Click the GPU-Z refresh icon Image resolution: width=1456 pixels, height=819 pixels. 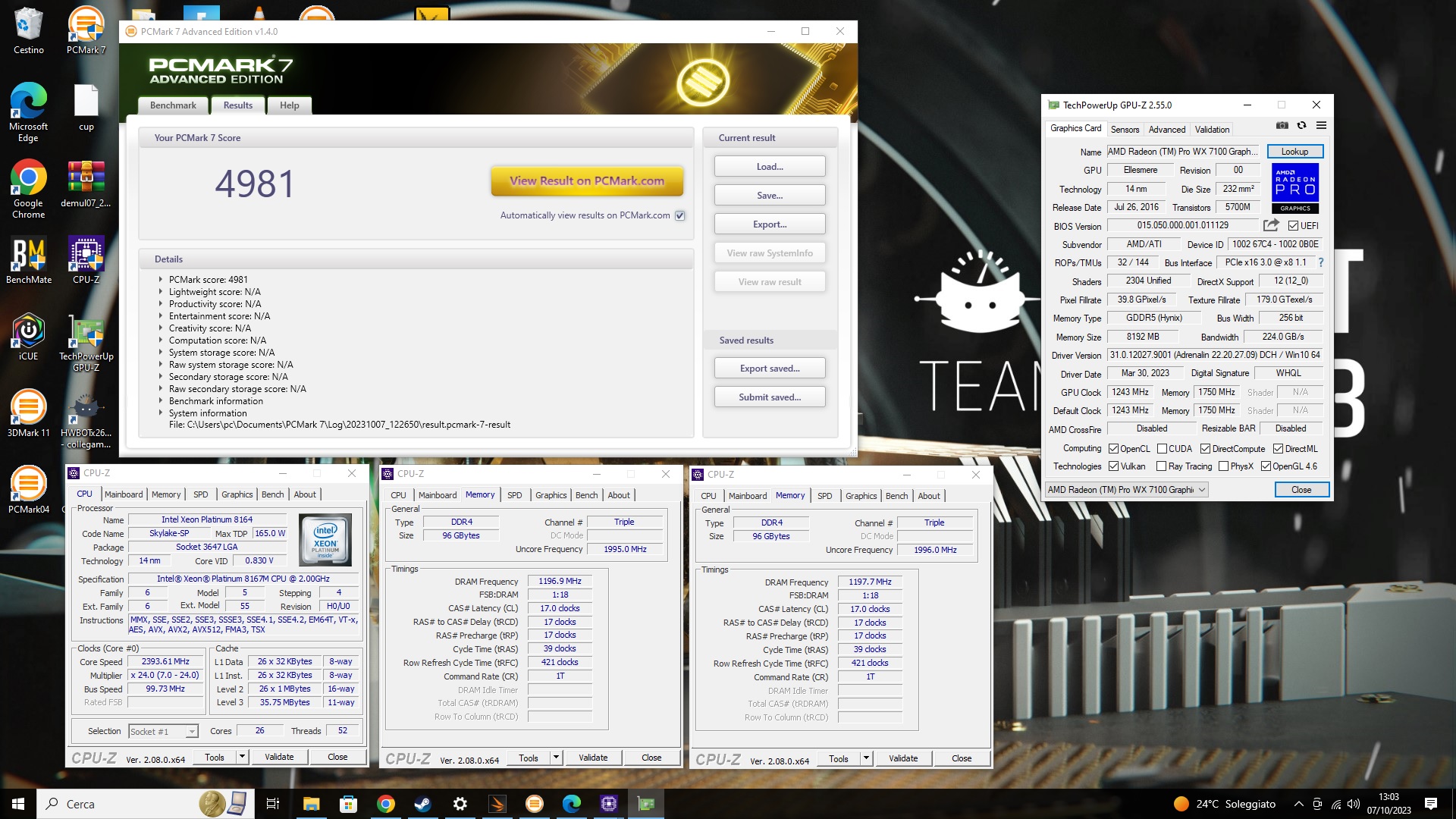(x=1301, y=126)
